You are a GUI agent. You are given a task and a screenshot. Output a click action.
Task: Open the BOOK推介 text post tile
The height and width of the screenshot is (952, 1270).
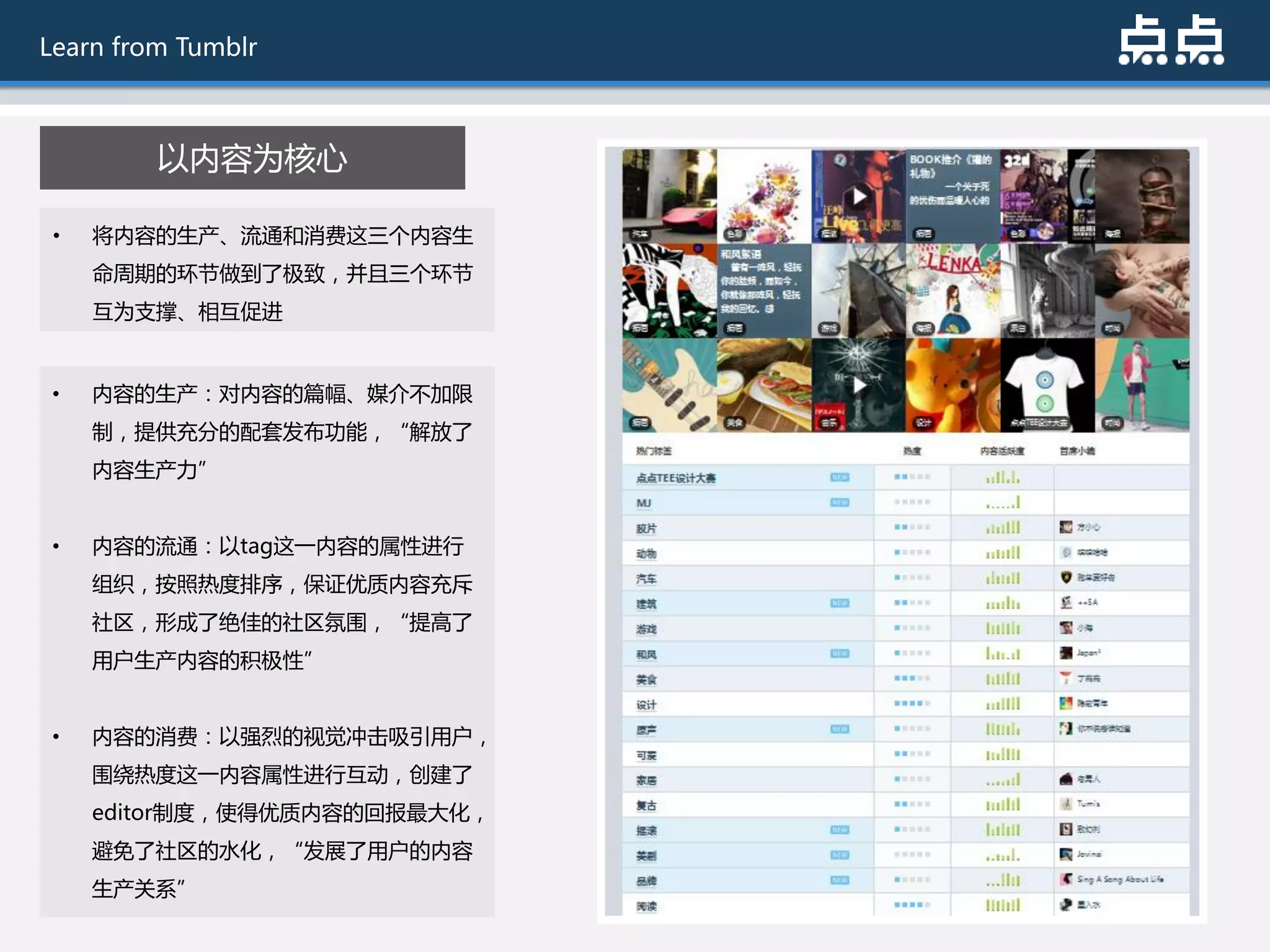953,196
